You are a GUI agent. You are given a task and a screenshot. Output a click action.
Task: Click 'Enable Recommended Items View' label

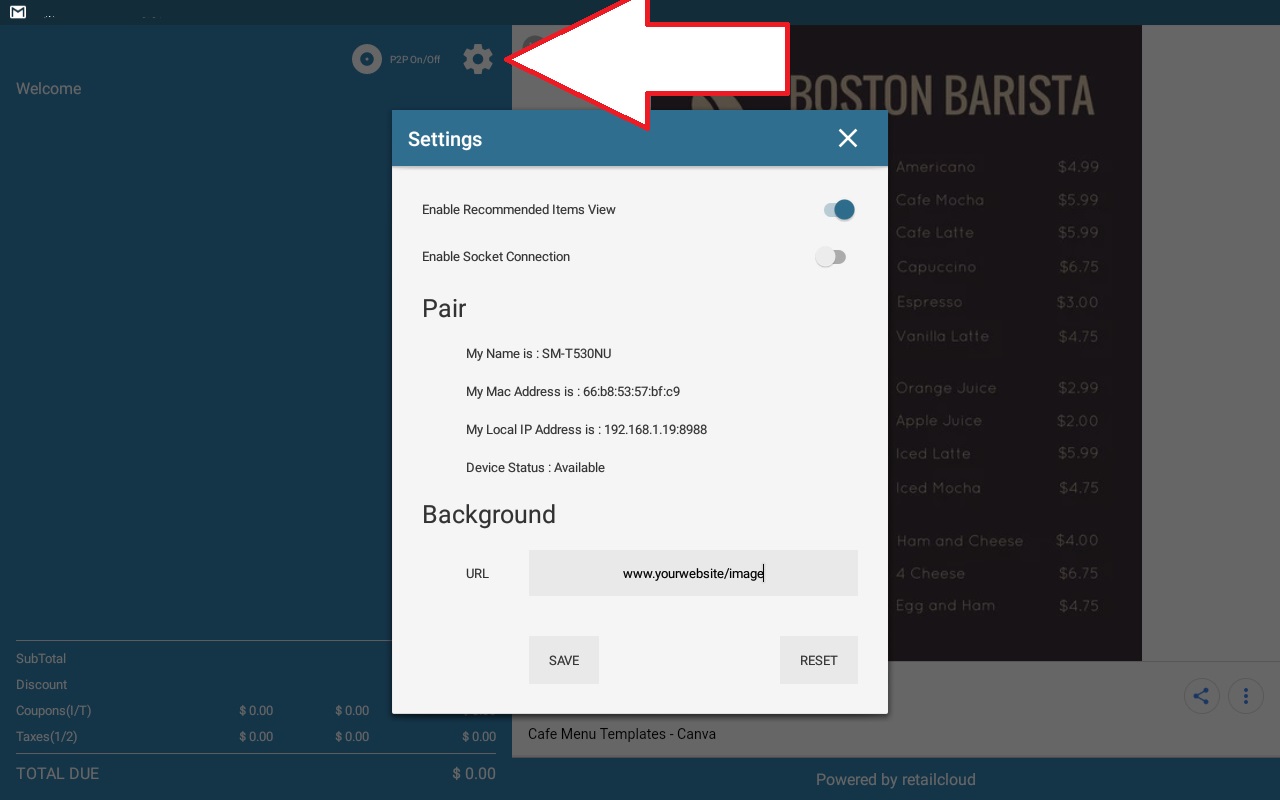(519, 209)
